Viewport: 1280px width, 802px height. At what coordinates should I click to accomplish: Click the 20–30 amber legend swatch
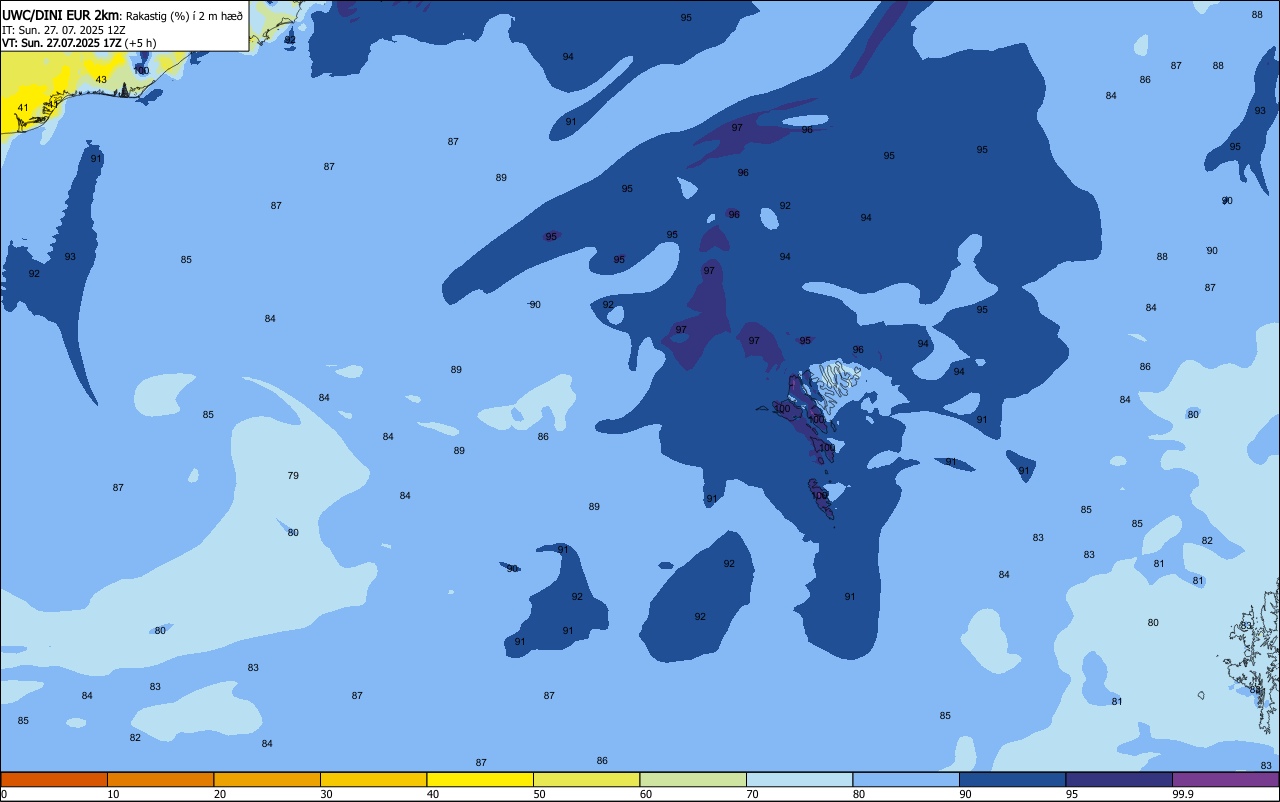pyautogui.click(x=267, y=779)
